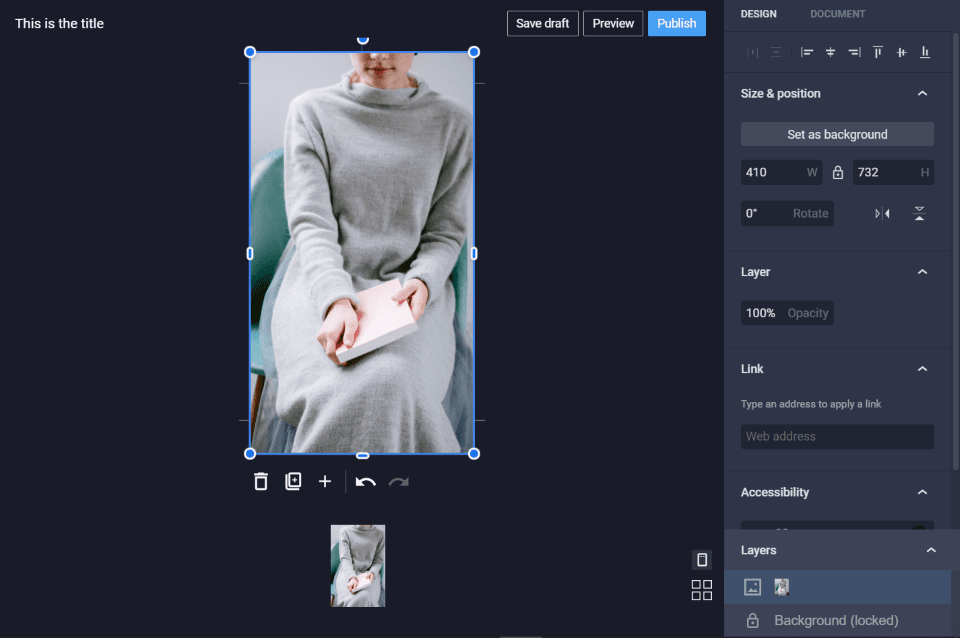Undo the last action
Image resolution: width=960 pixels, height=638 pixels.
366,482
